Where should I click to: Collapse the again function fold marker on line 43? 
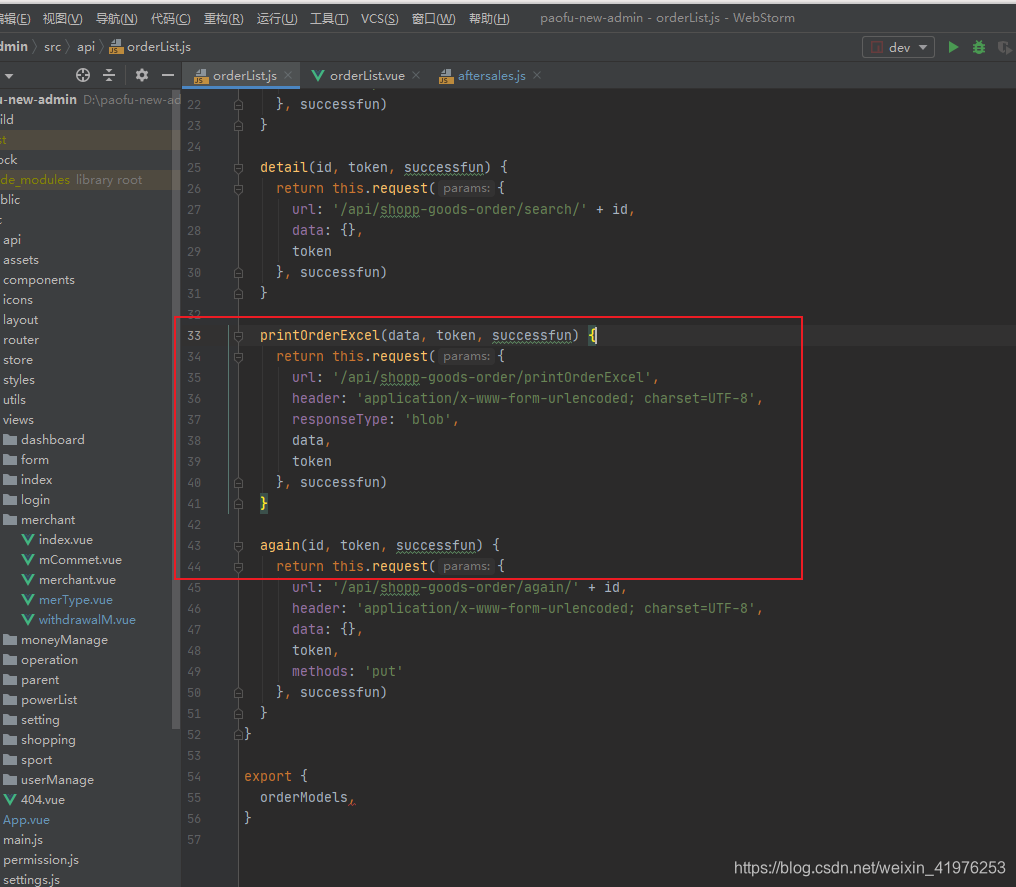tap(238, 546)
